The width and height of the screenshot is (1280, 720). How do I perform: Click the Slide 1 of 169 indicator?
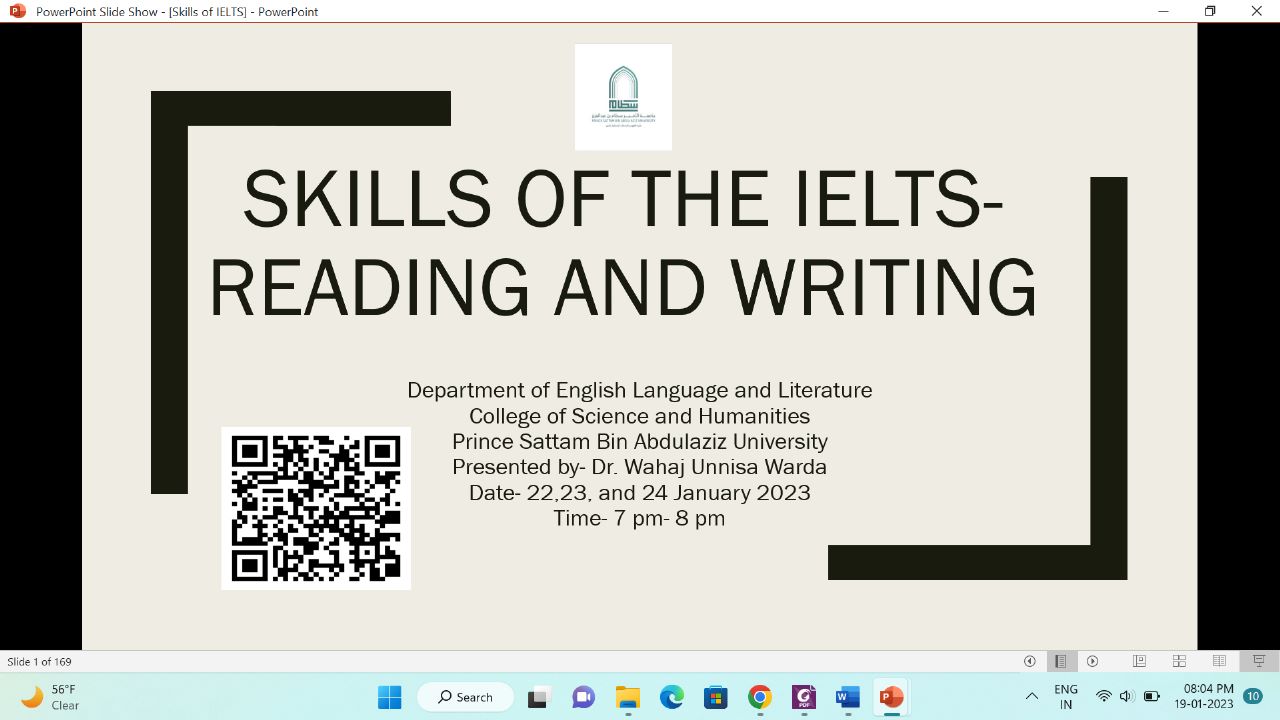tap(40, 662)
